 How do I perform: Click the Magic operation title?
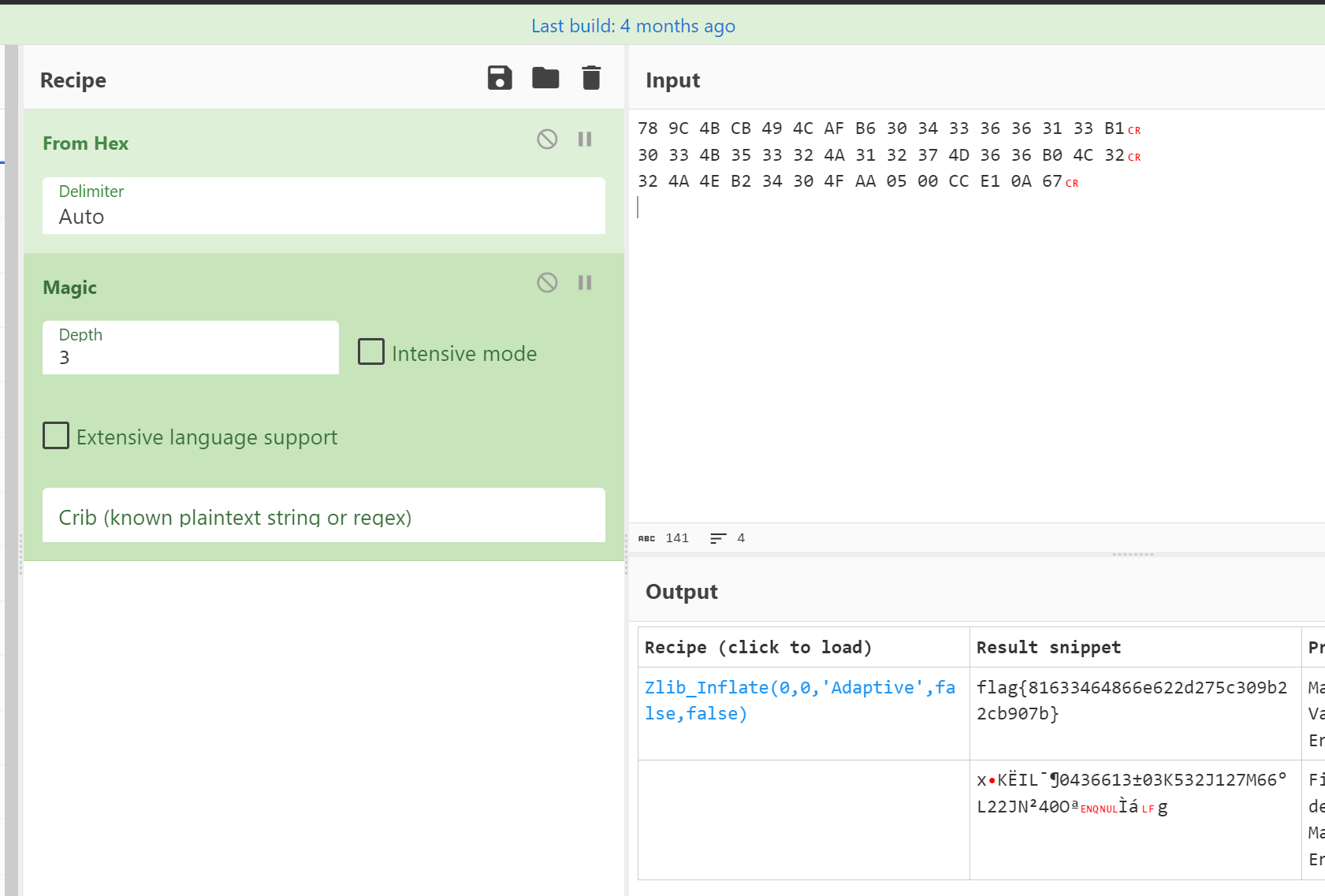pos(69,288)
